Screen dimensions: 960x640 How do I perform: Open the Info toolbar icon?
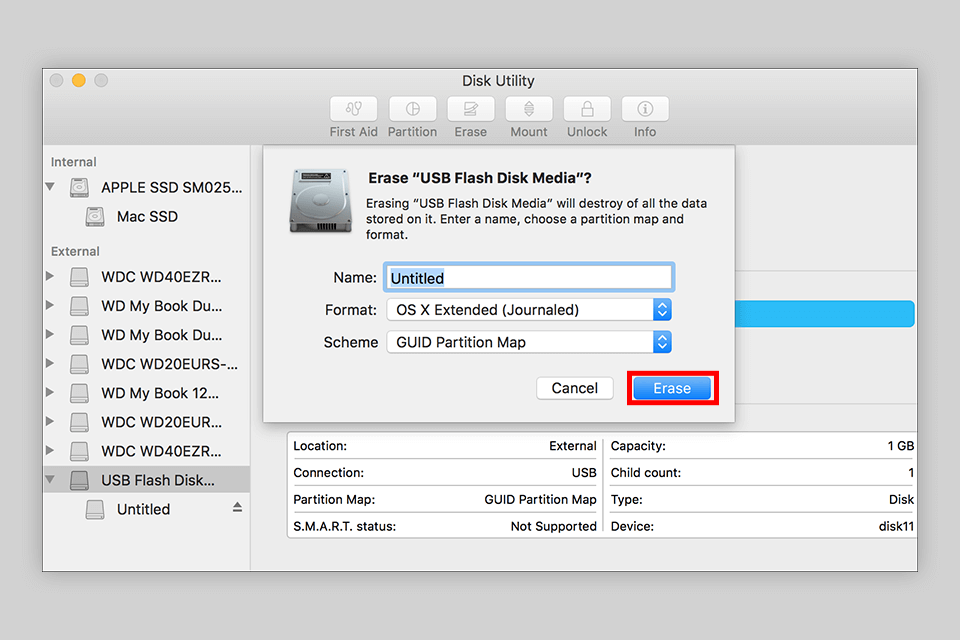(645, 109)
